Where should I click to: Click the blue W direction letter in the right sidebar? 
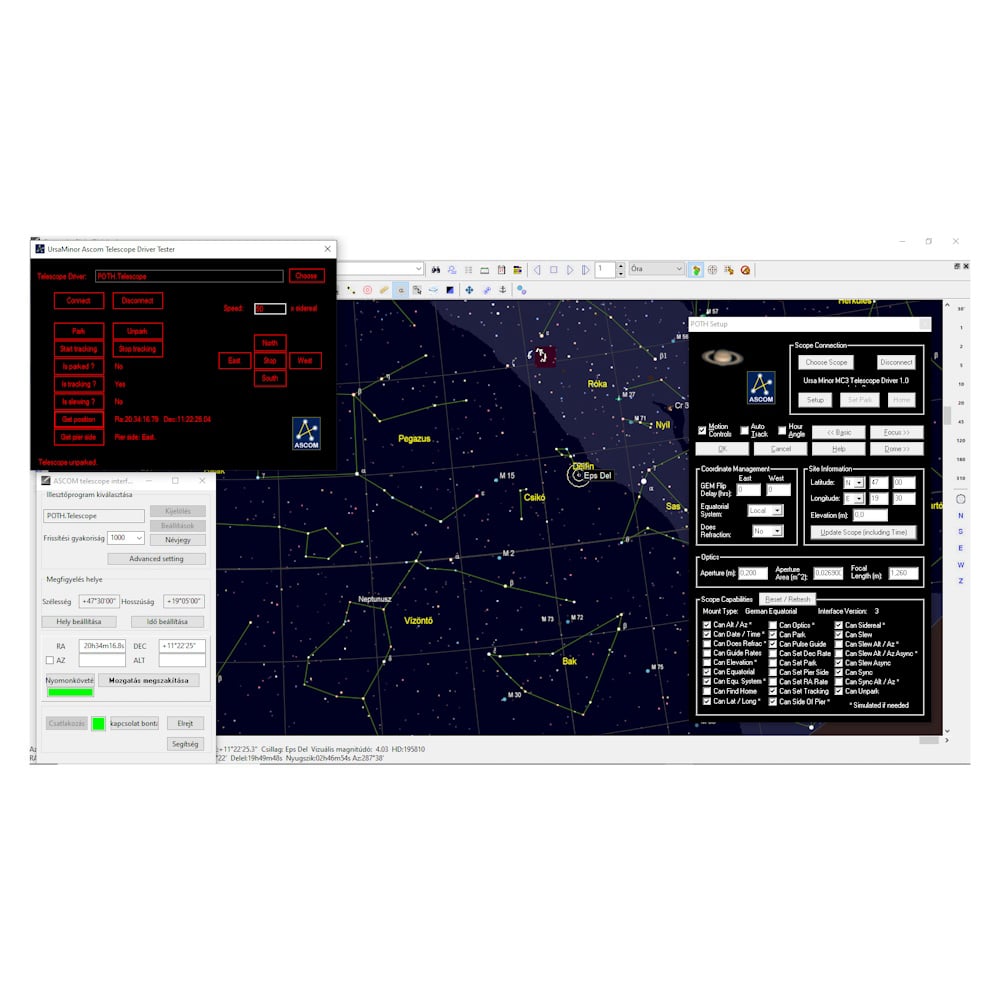pyautogui.click(x=960, y=564)
